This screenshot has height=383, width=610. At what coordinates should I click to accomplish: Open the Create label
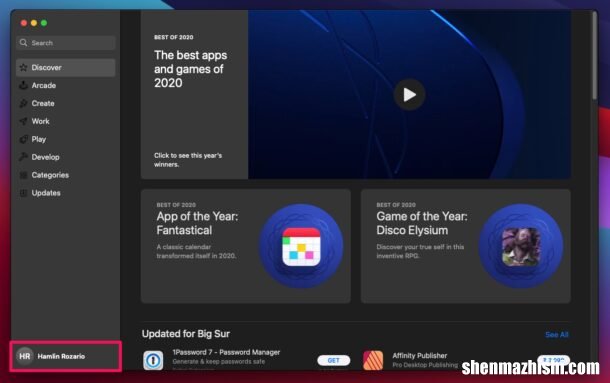pyautogui.click(x=43, y=103)
